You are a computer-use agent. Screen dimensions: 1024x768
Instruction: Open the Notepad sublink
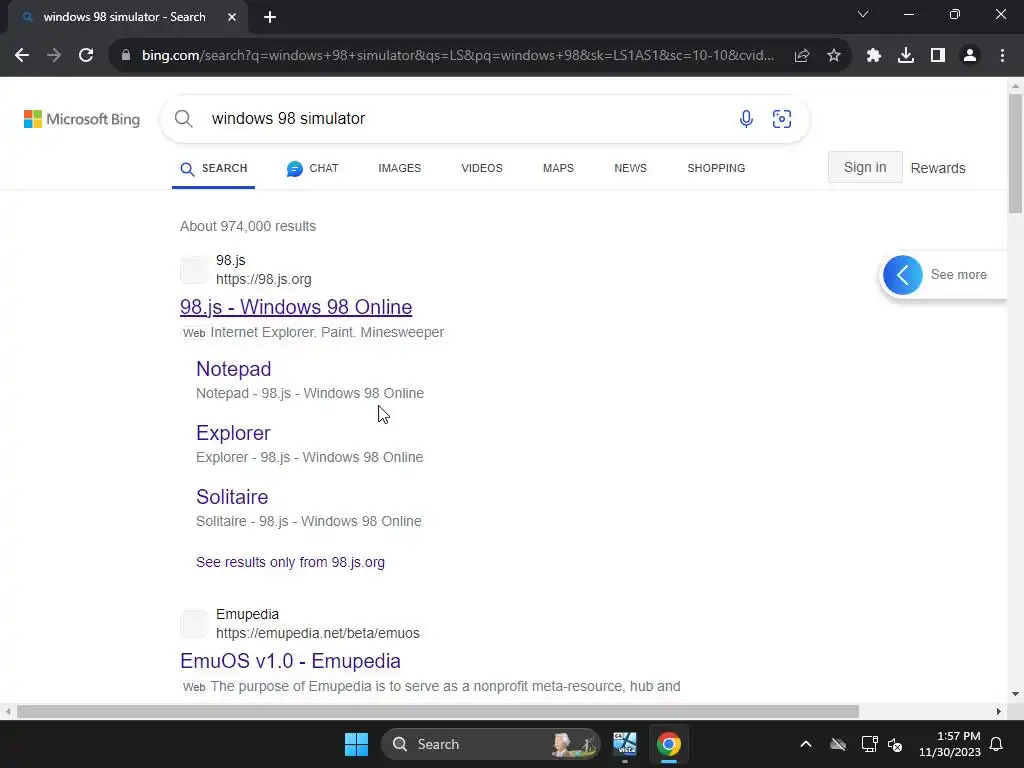(x=234, y=369)
